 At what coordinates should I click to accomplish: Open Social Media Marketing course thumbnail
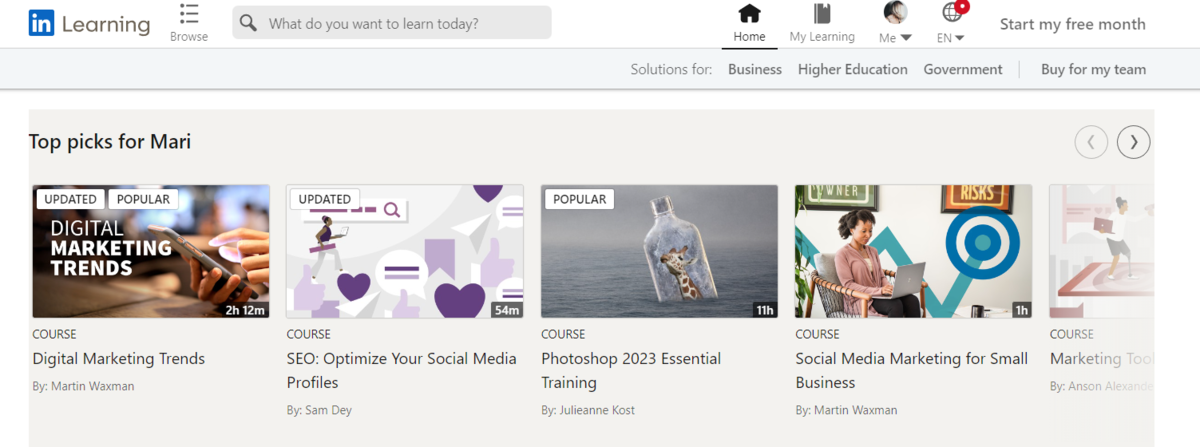pos(913,251)
